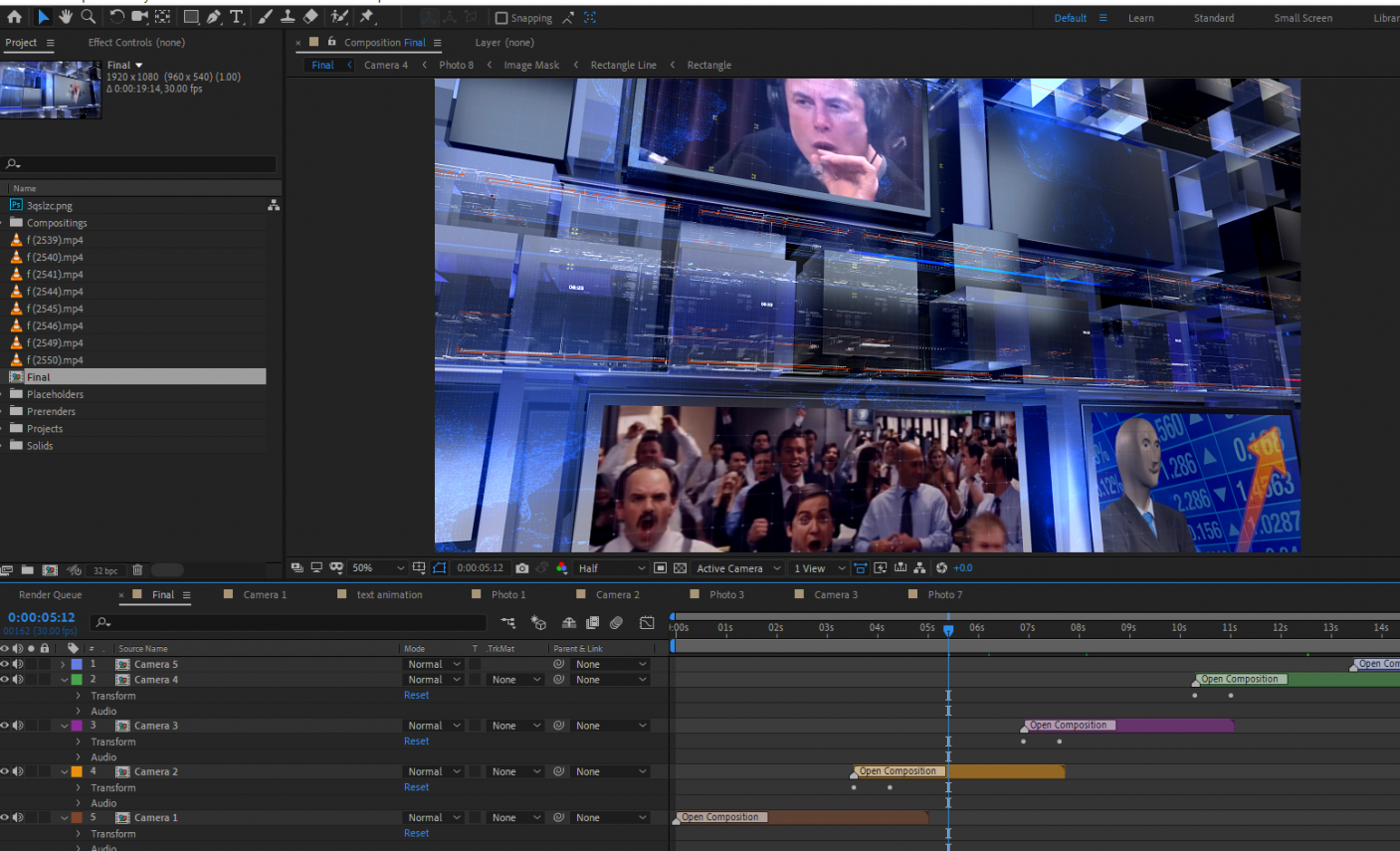Enable the Snapping checkbox
Image resolution: width=1400 pixels, height=851 pixels.
click(501, 18)
